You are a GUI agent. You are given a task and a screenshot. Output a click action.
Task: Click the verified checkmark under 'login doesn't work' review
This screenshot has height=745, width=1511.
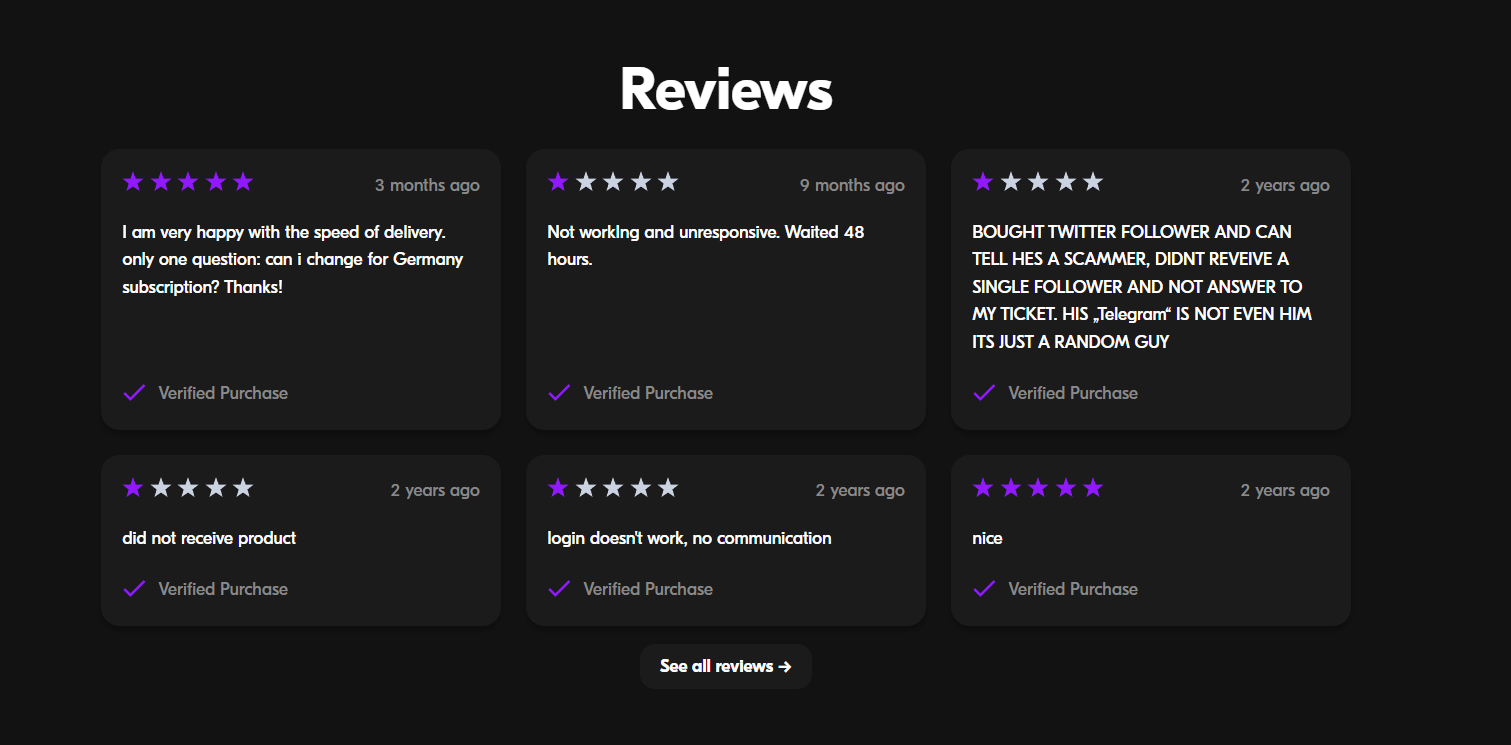click(560, 589)
